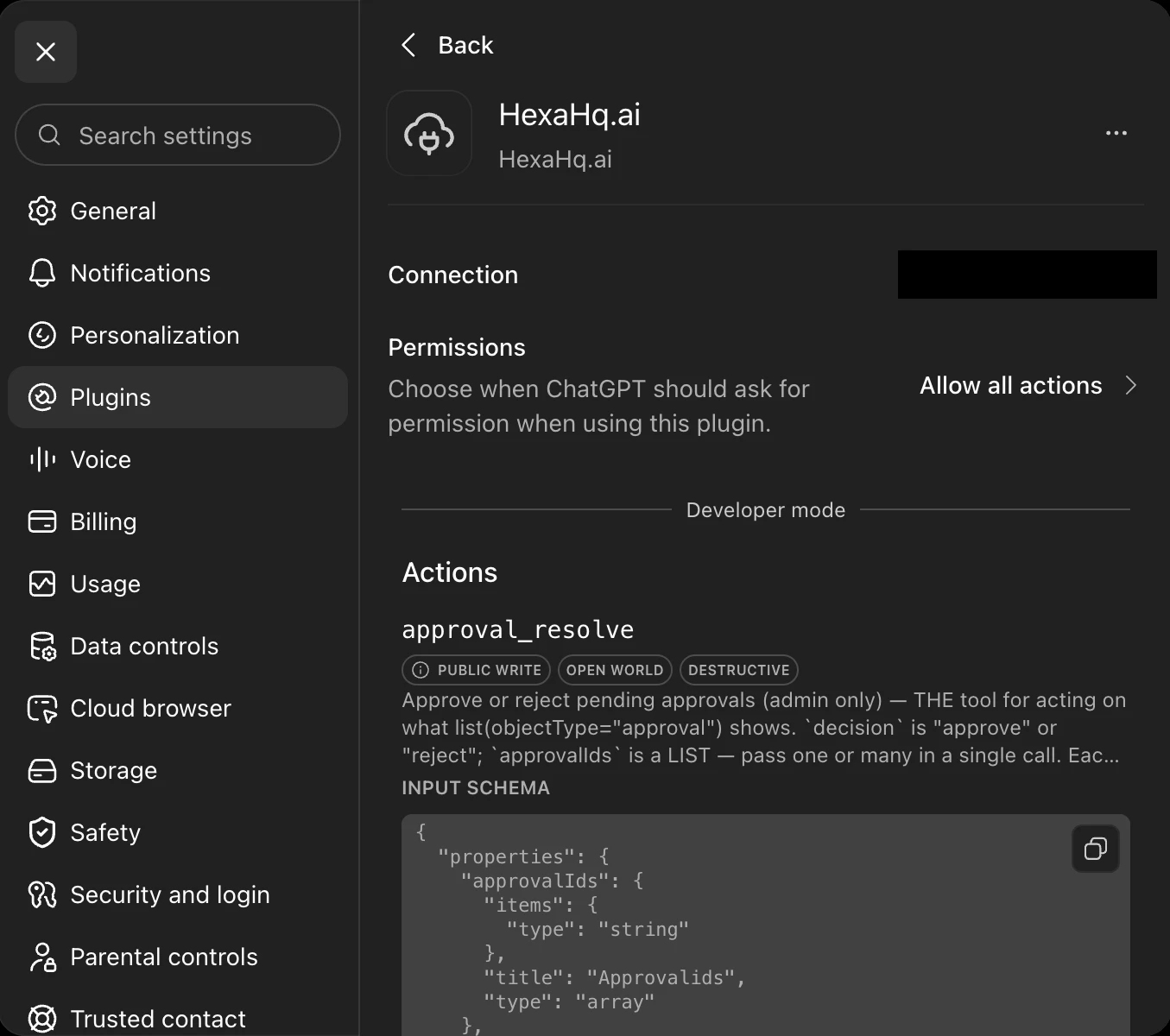Viewport: 1170px width, 1036px height.
Task: Click the HexaHq.ai plugin logo
Action: (429, 133)
